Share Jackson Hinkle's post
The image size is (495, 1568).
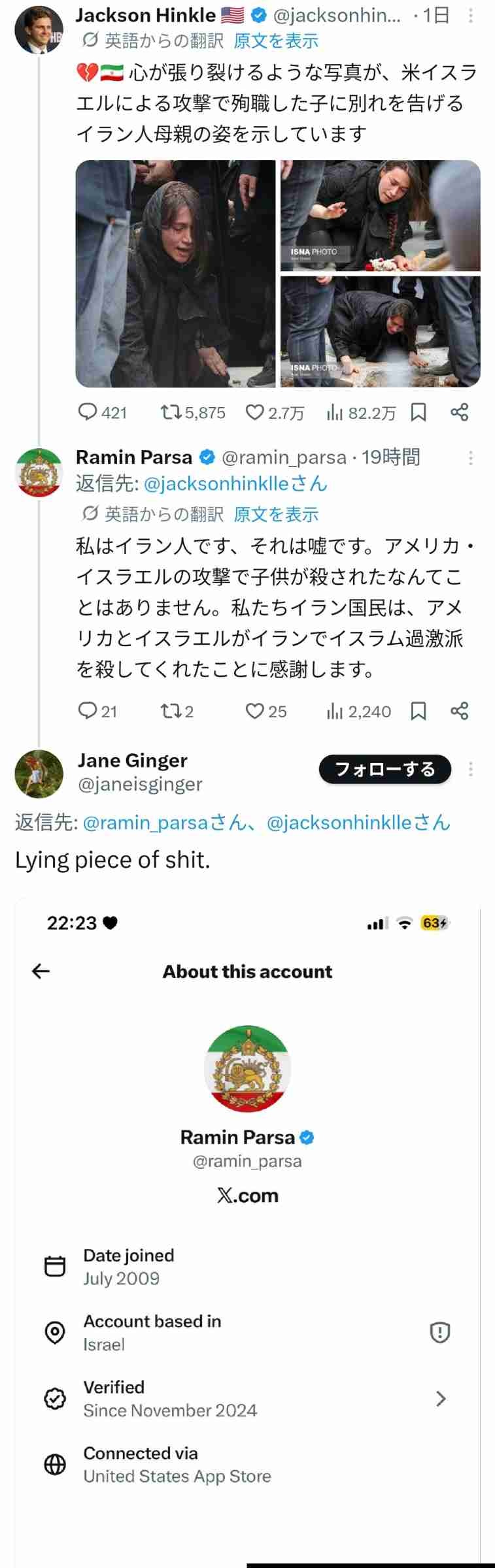[460, 412]
